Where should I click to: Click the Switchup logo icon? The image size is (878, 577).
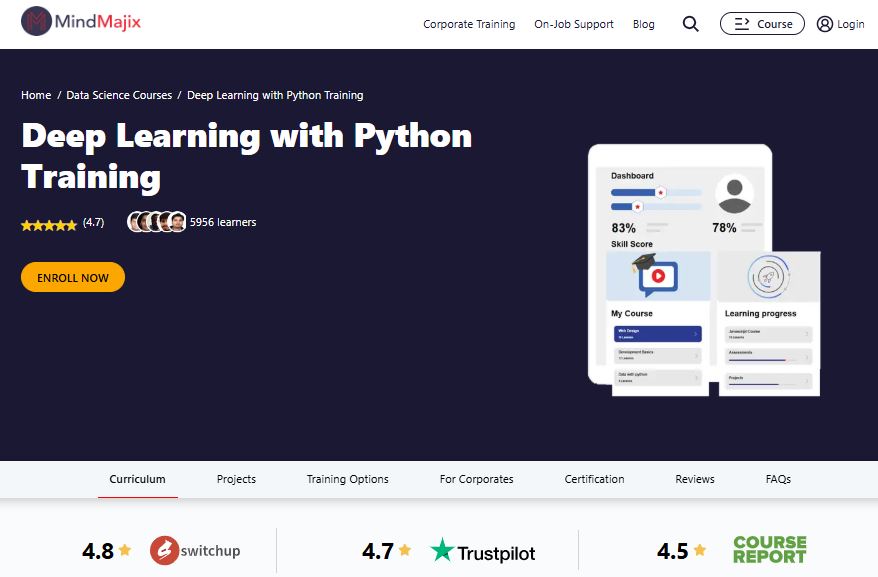pos(163,550)
